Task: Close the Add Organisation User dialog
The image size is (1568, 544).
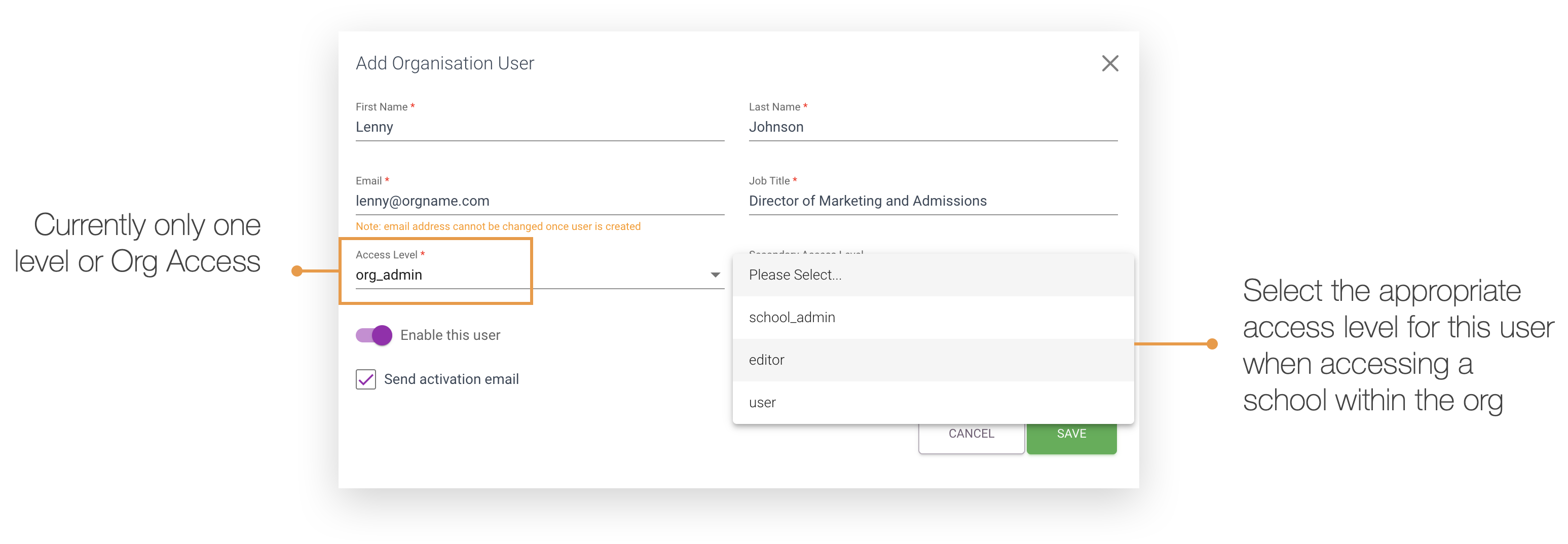Action: click(1110, 63)
